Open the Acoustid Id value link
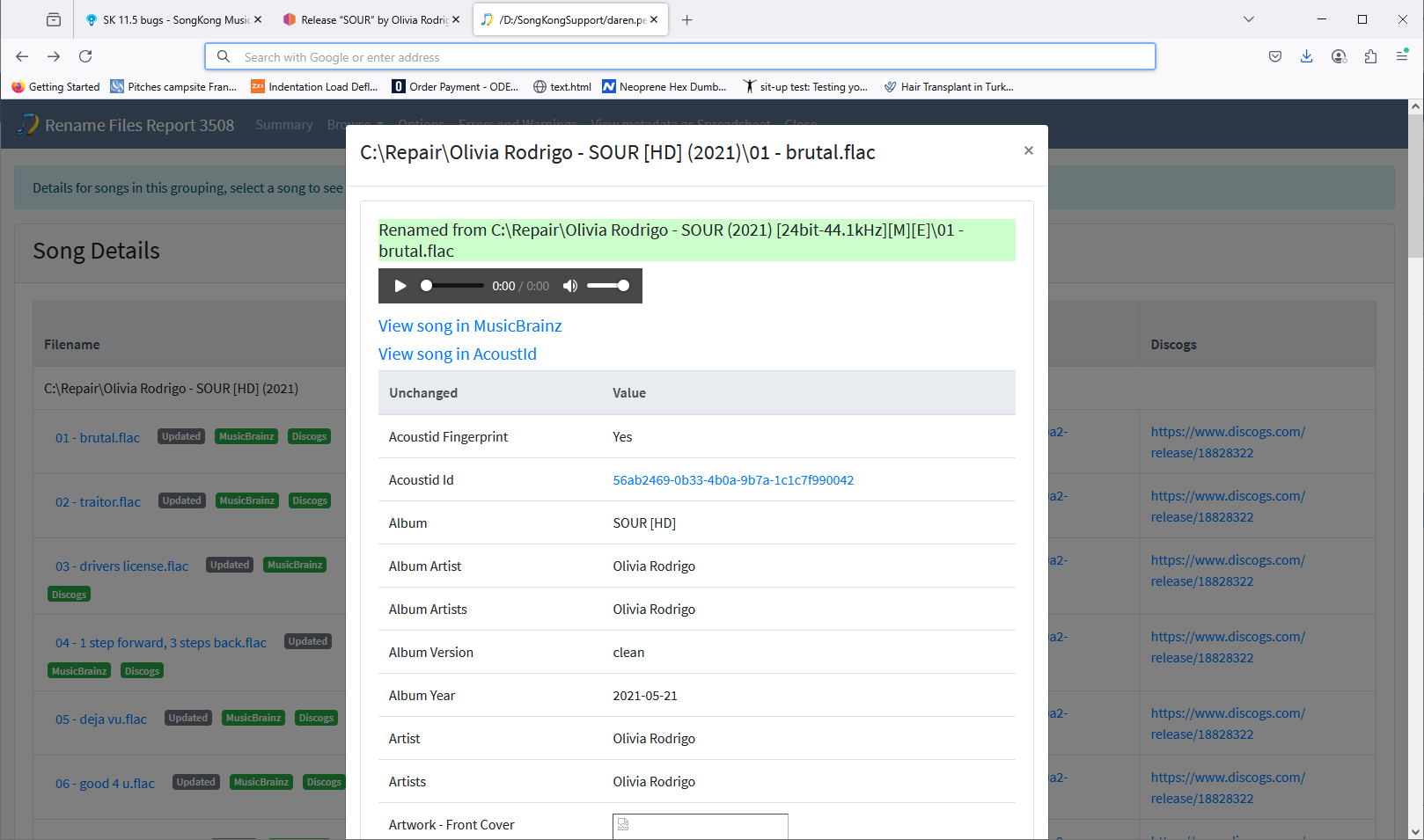The image size is (1424, 840). click(x=733, y=480)
